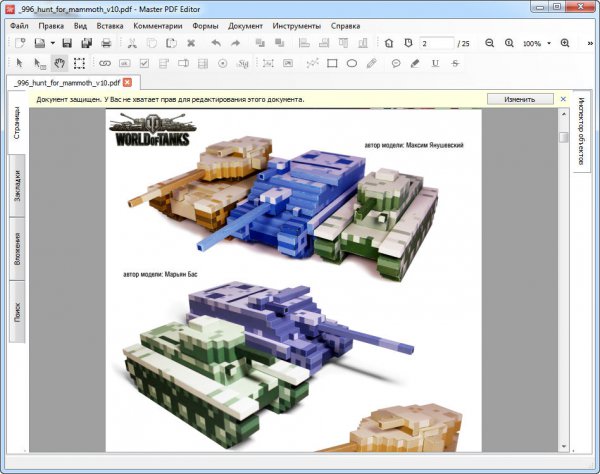The height and width of the screenshot is (474, 600).
Task: Open the Вставка menu
Action: pos(110,26)
